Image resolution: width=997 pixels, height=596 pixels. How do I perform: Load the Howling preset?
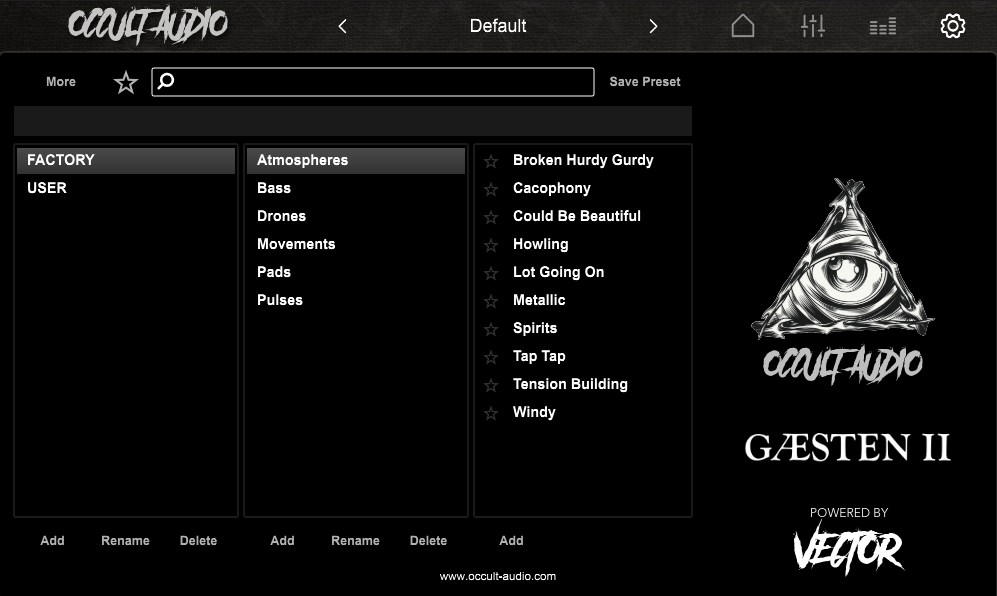click(540, 244)
